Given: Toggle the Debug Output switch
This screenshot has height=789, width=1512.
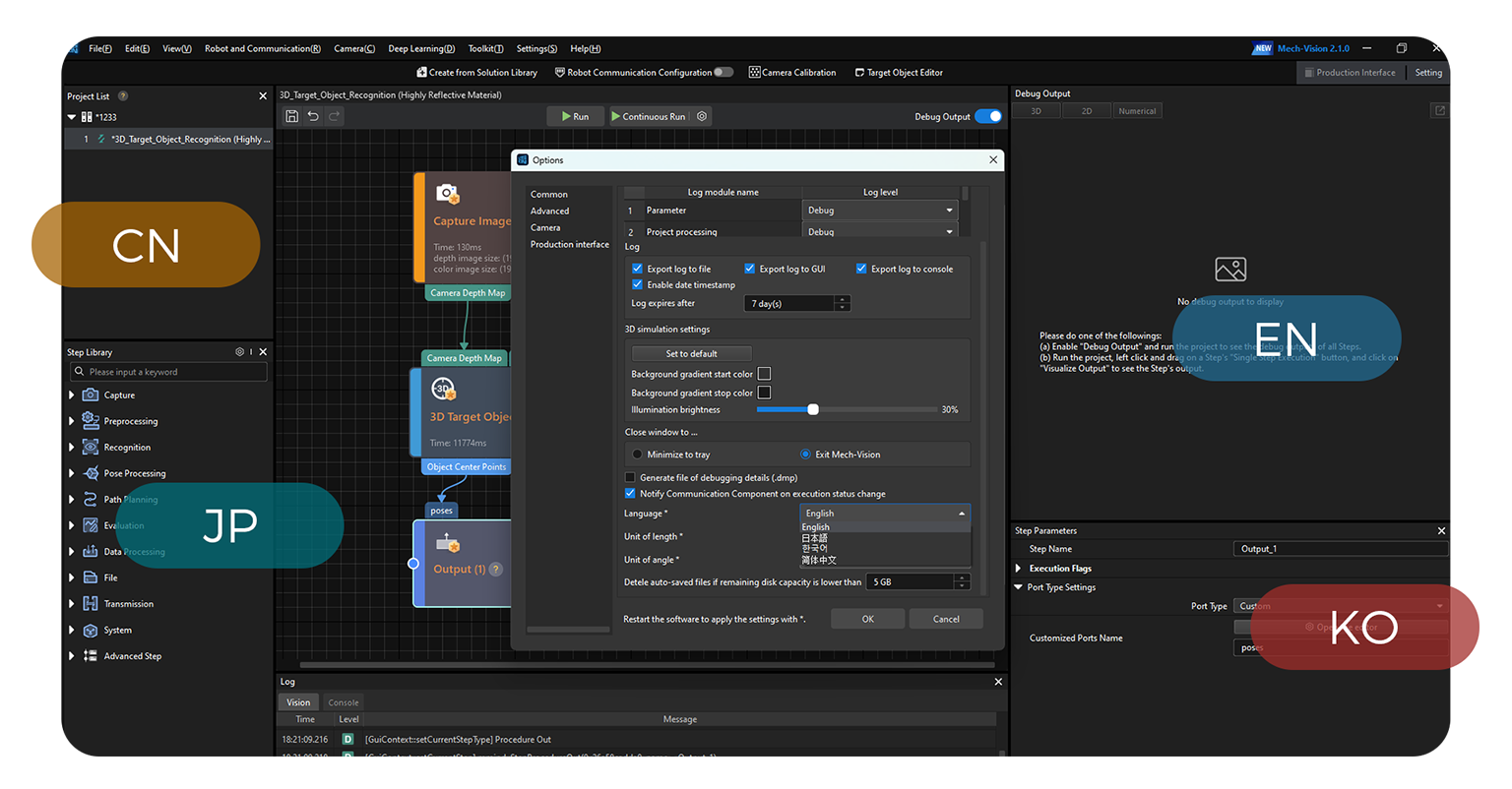Looking at the screenshot, I should click(988, 116).
